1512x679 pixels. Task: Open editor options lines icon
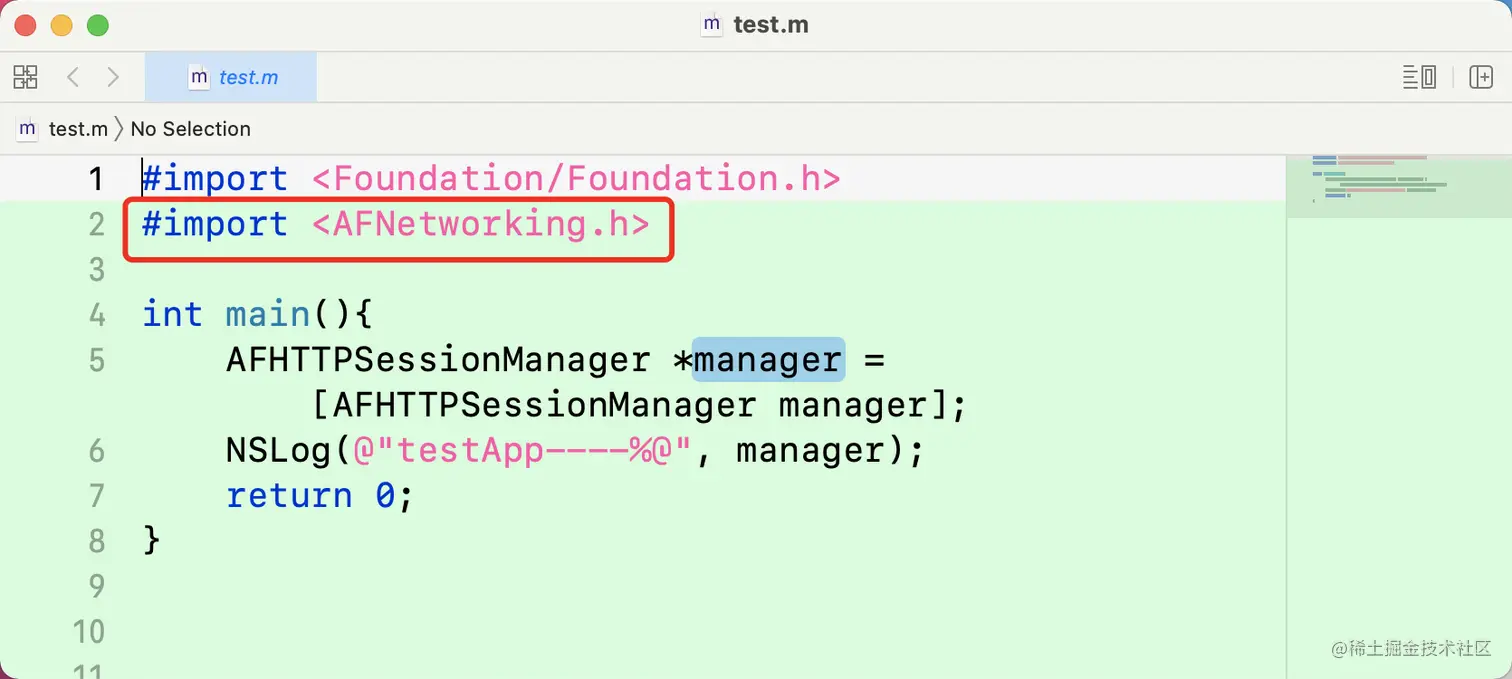(x=1419, y=77)
